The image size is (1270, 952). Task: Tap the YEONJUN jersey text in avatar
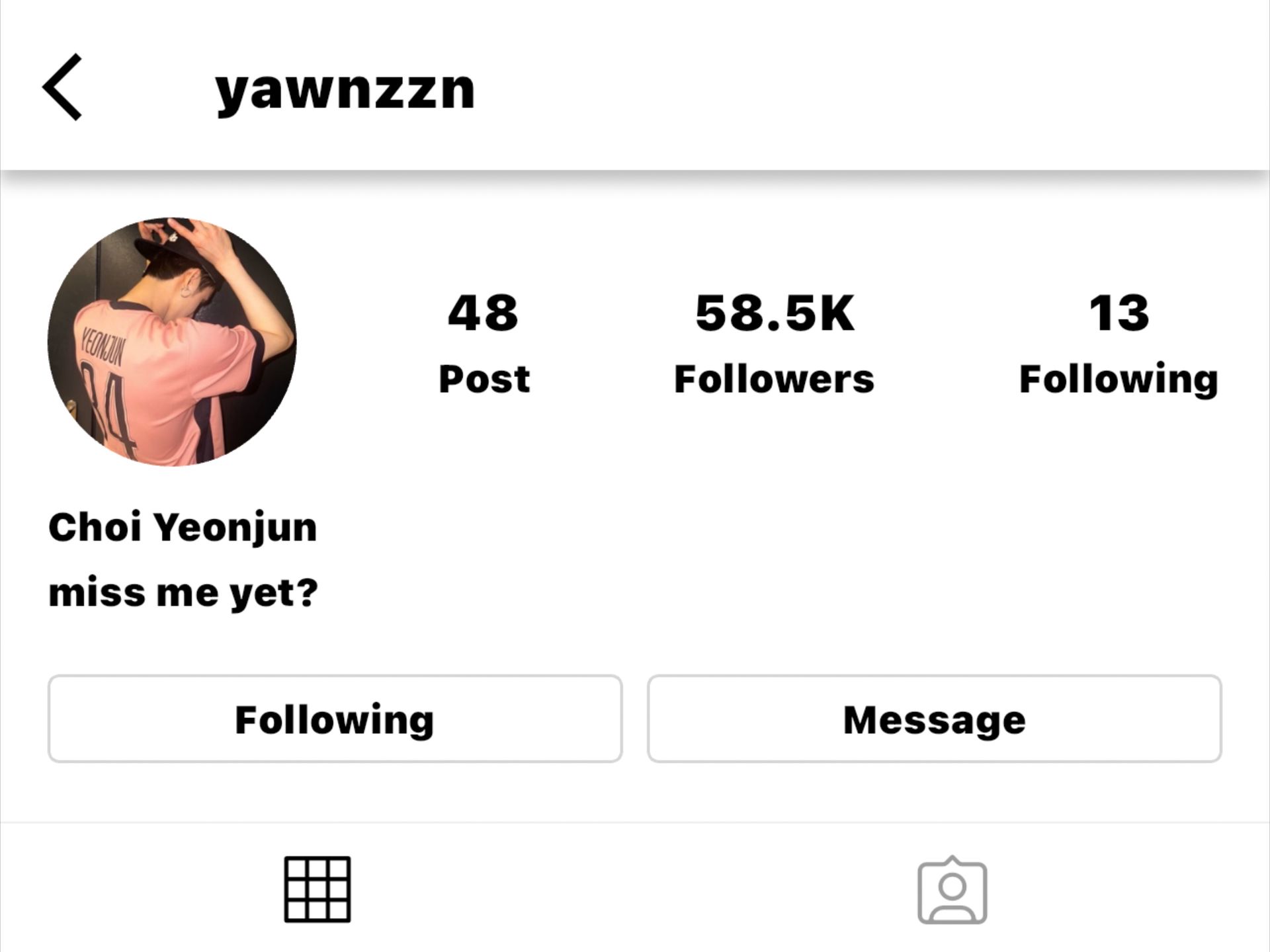point(102,347)
